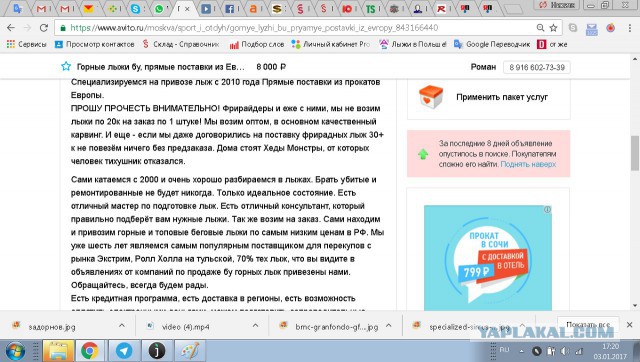
Task: Open the Paint app in the taskbar
Action: (x=190, y=351)
